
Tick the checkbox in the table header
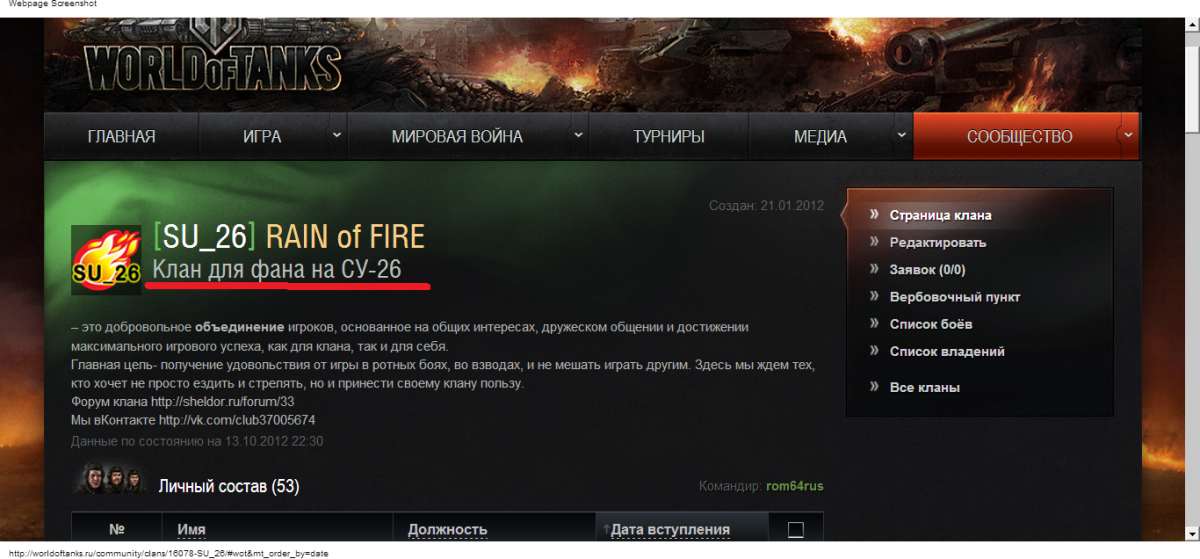[x=796, y=529]
